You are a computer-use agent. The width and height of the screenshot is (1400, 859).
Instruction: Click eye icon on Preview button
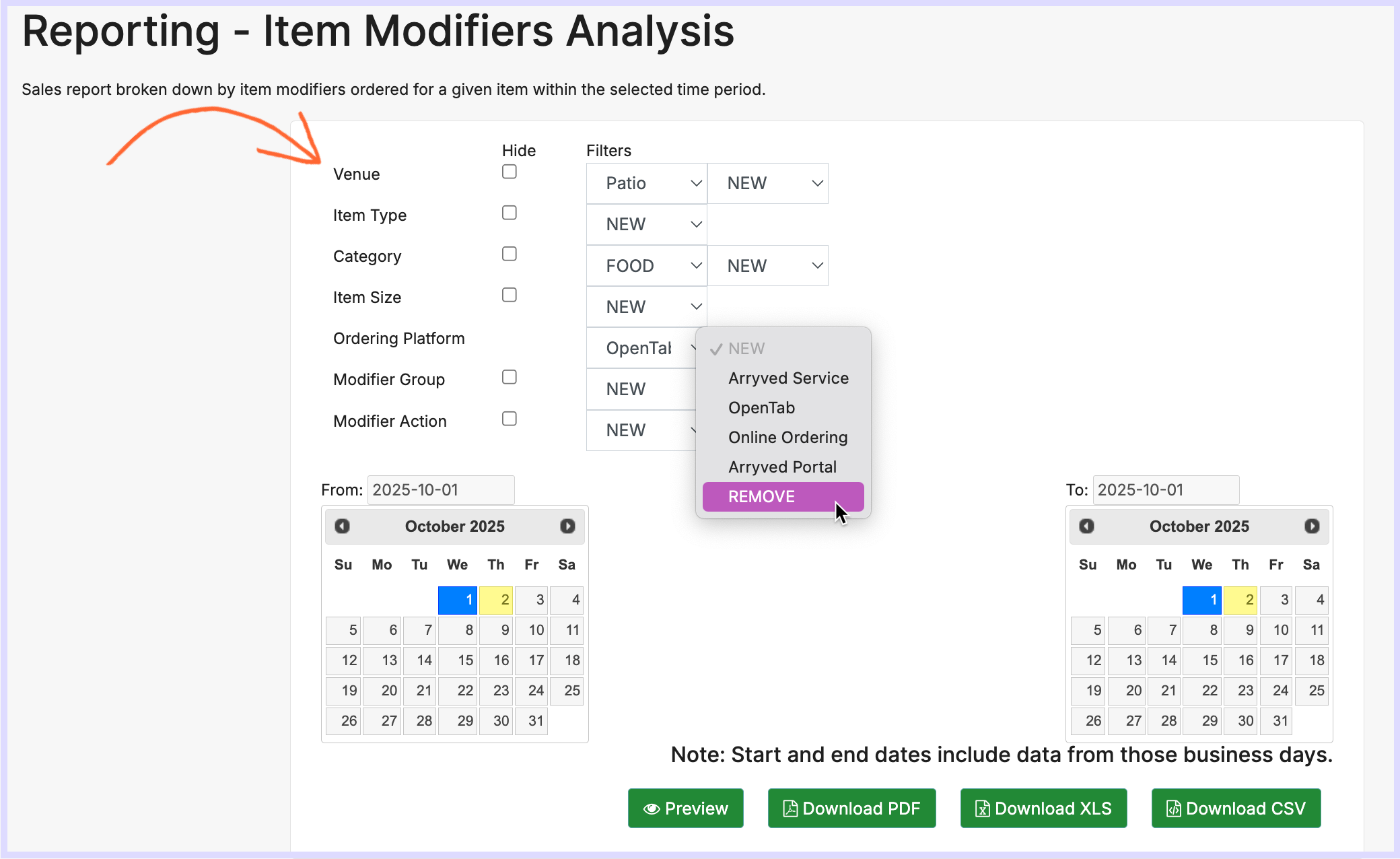pos(651,809)
